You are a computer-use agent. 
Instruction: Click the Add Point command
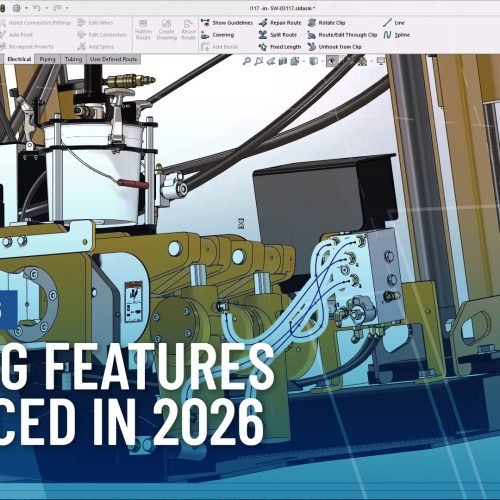click(x=17, y=35)
